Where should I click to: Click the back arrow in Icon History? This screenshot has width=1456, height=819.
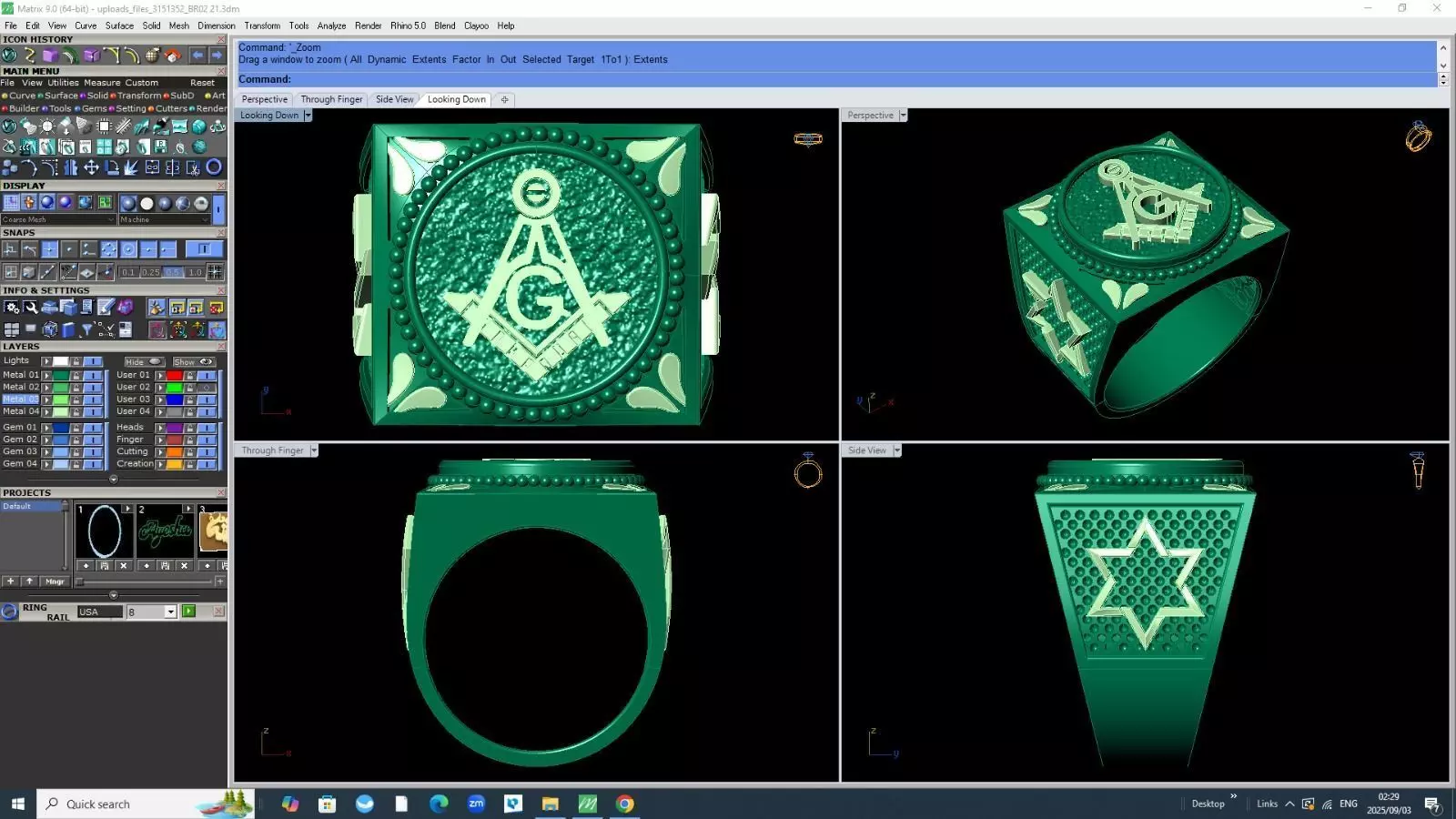tap(197, 56)
